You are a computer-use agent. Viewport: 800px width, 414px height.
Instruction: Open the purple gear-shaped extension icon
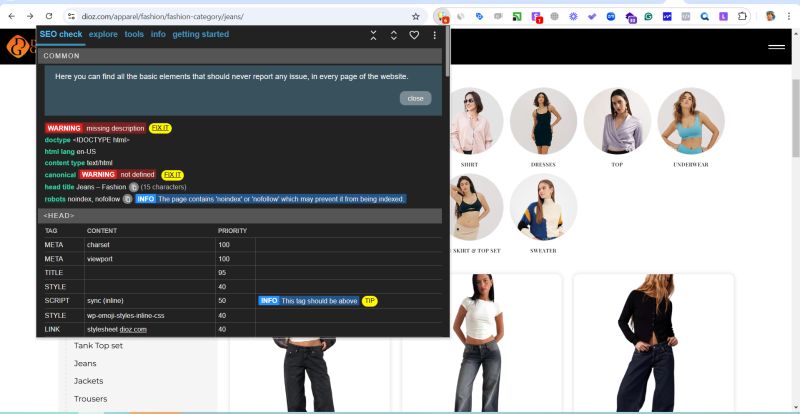[x=573, y=16]
